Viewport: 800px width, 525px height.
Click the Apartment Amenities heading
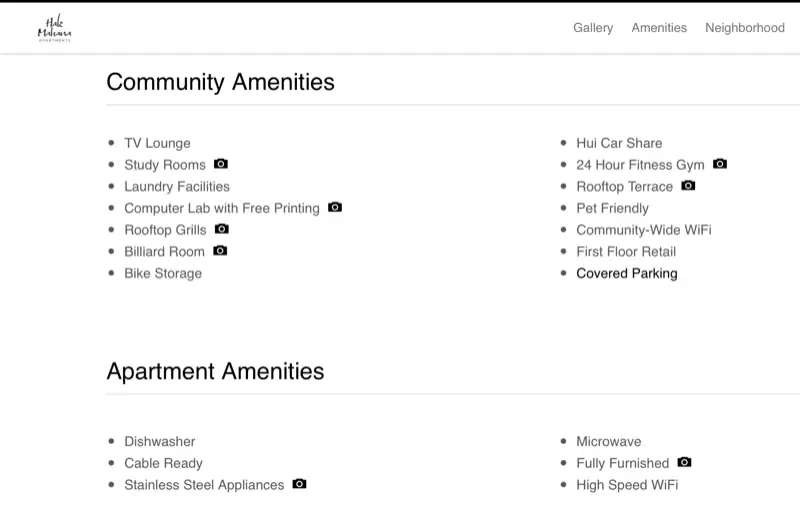215,371
